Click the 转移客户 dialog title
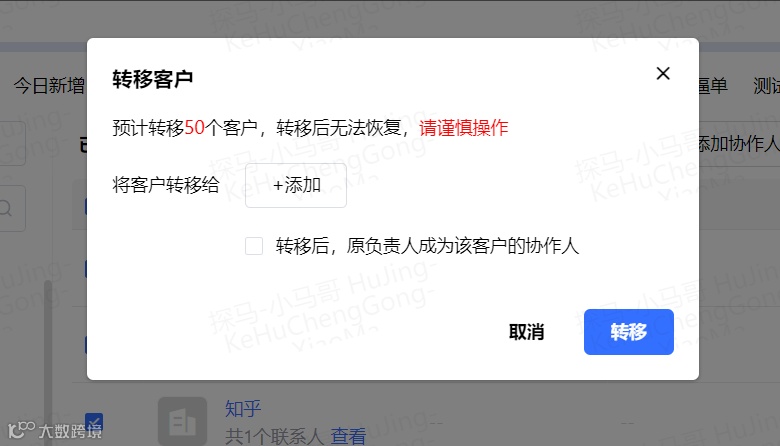The height and width of the screenshot is (446, 780). 153,79
